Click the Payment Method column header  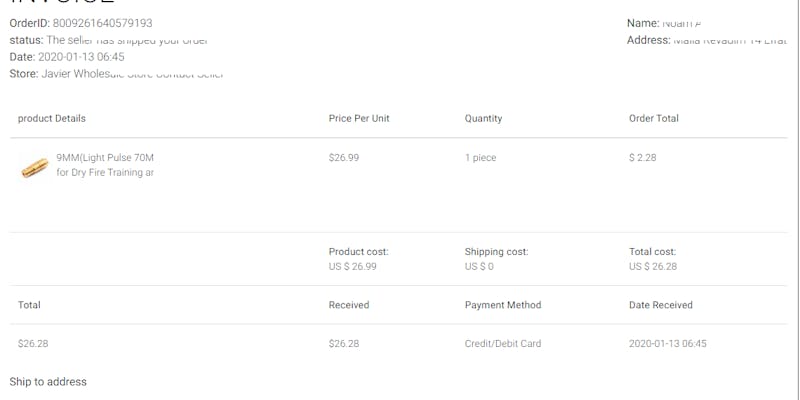[503, 305]
